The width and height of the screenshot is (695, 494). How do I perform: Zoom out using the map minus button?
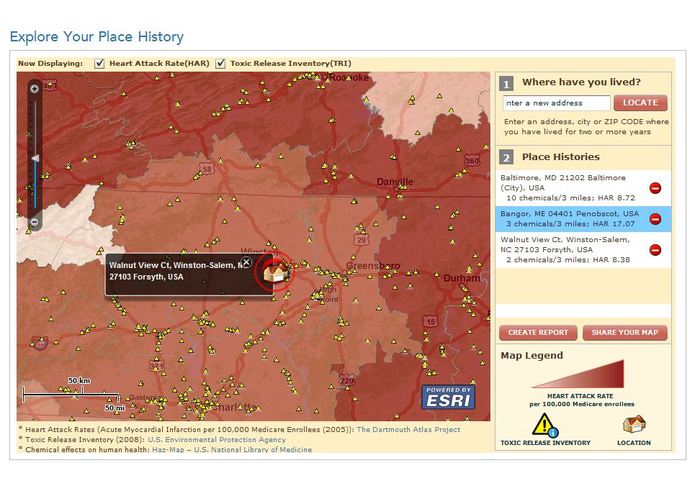click(x=35, y=222)
